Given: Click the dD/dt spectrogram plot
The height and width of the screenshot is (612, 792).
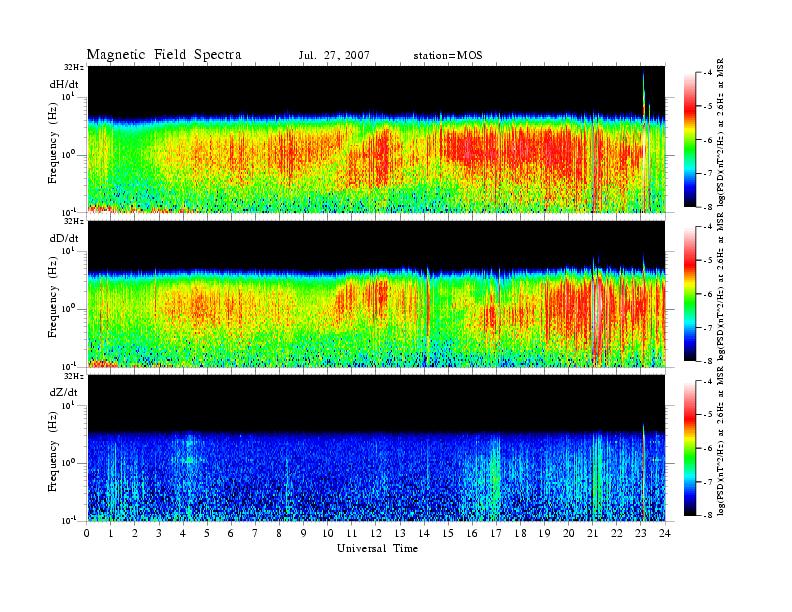Looking at the screenshot, I should pos(376,293).
